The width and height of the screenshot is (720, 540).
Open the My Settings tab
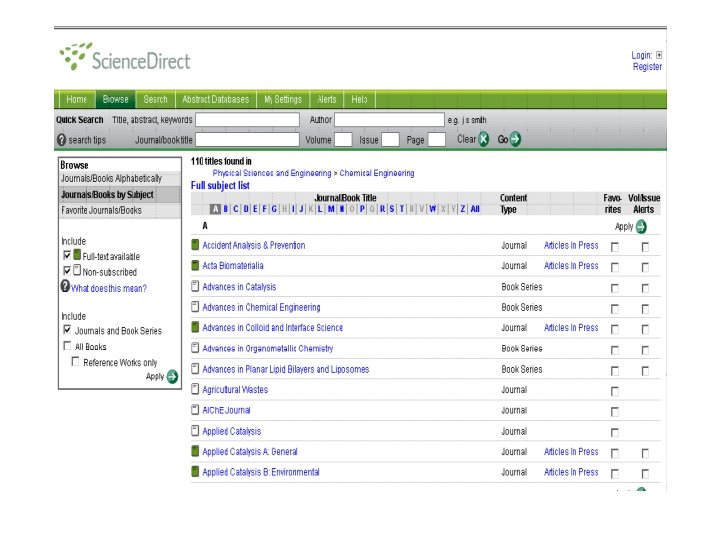(283, 100)
